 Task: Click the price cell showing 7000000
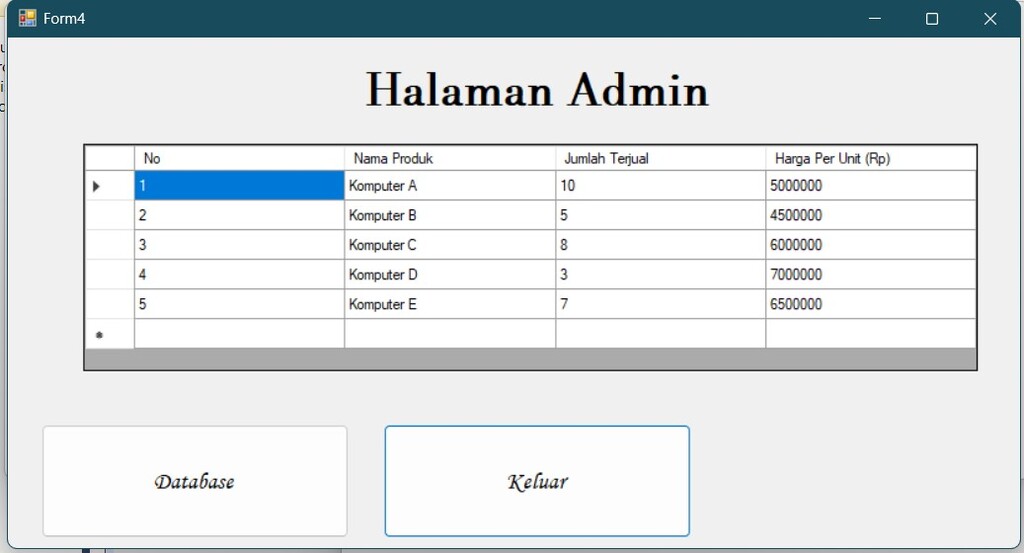click(x=870, y=274)
